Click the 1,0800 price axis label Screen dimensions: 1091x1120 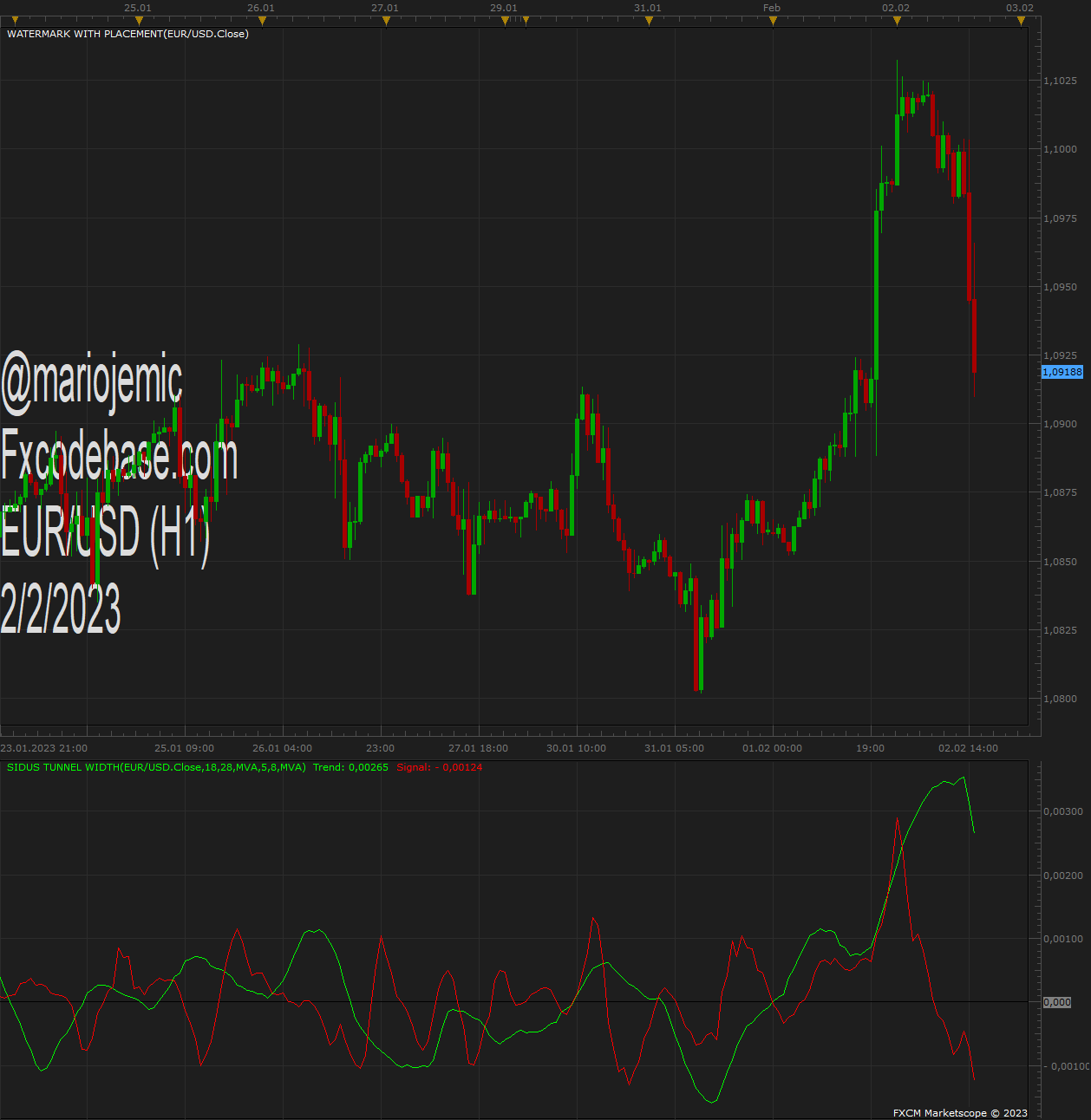(x=1060, y=699)
